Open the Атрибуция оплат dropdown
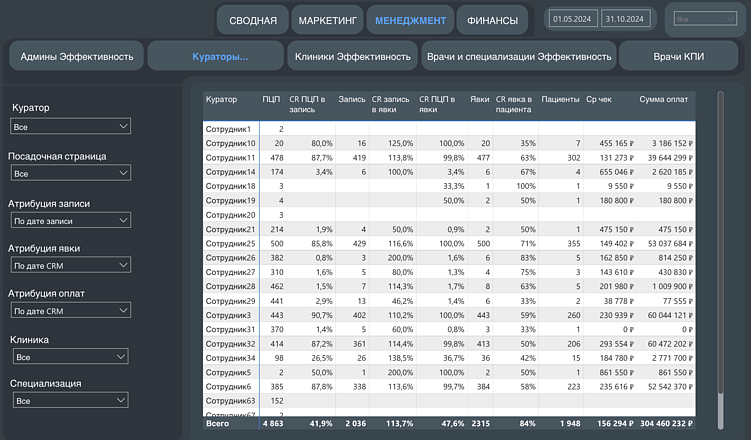The image size is (751, 440). 69,311
